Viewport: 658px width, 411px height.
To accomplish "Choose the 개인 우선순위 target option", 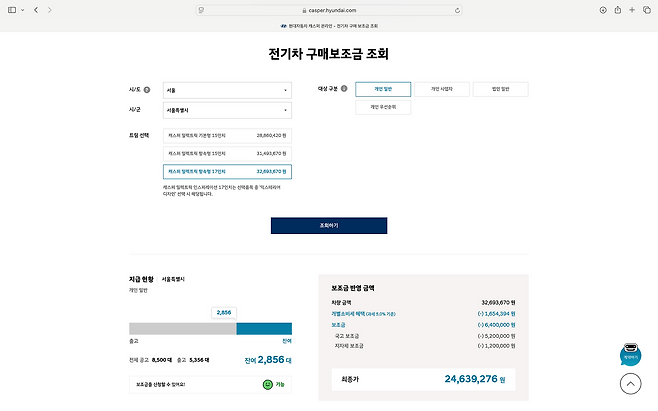I will (383, 106).
